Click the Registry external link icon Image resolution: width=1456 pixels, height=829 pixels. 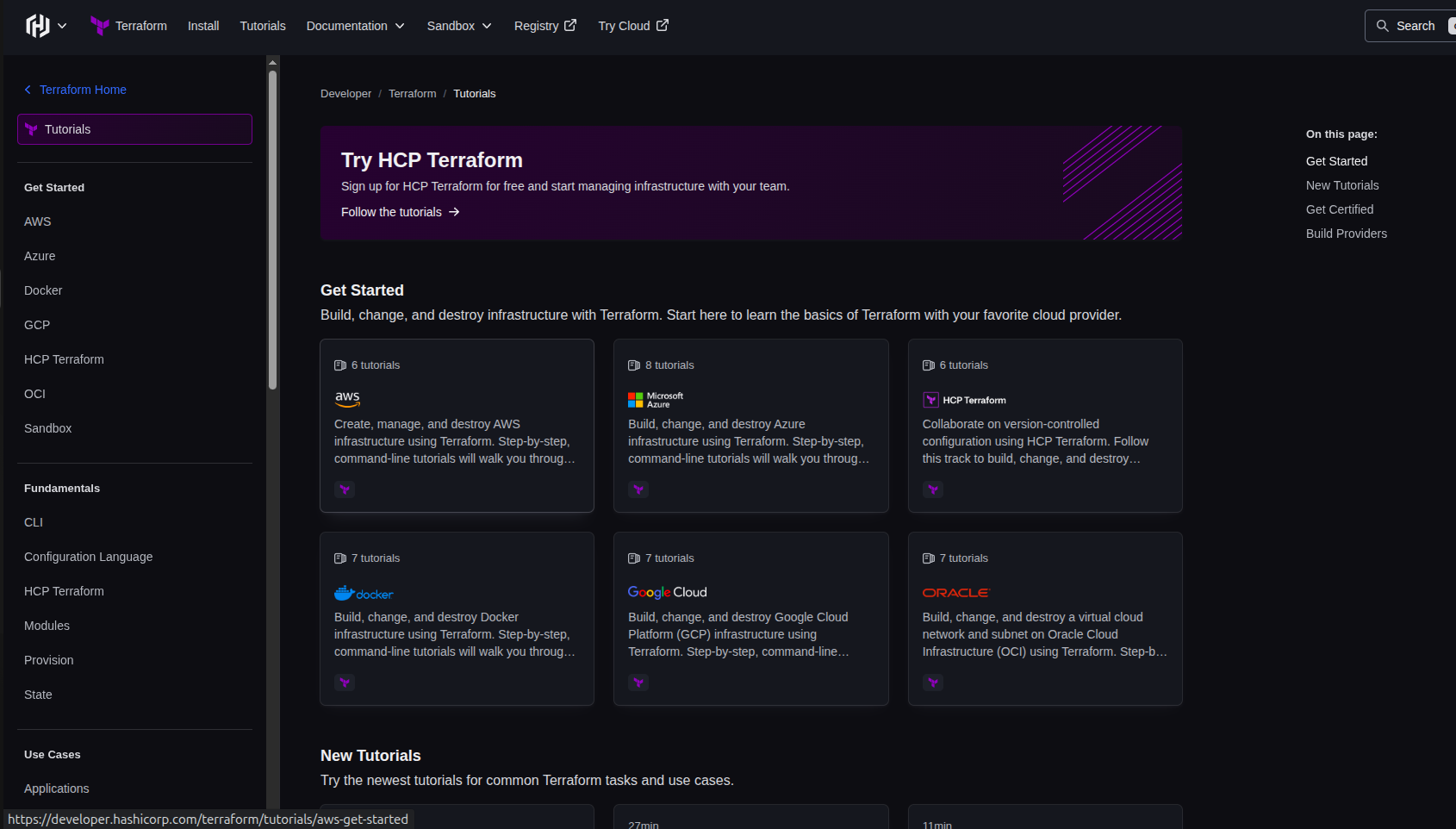tap(570, 26)
